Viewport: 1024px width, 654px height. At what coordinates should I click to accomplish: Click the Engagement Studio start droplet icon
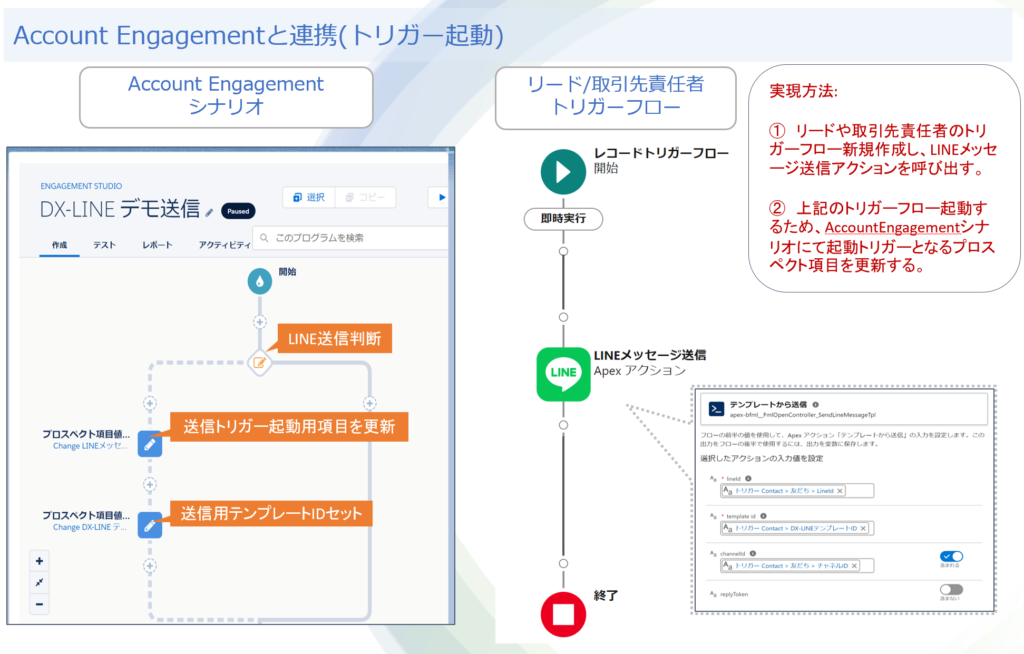pyautogui.click(x=260, y=282)
